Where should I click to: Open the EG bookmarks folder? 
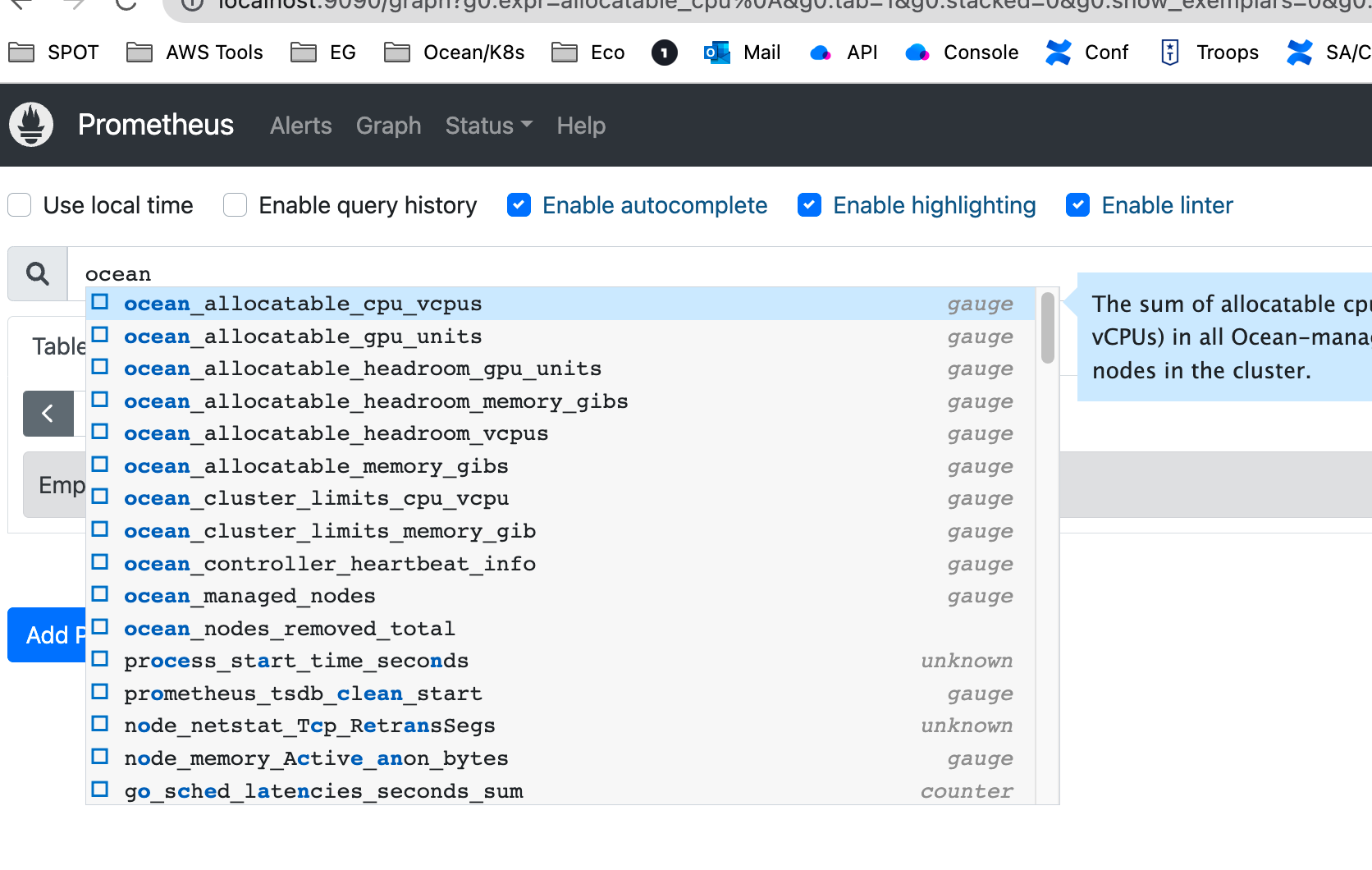point(323,53)
